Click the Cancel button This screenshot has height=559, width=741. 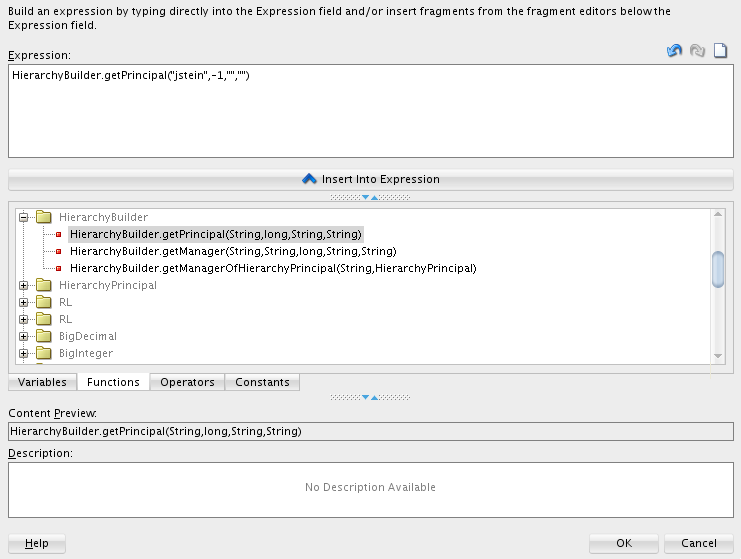(698, 543)
